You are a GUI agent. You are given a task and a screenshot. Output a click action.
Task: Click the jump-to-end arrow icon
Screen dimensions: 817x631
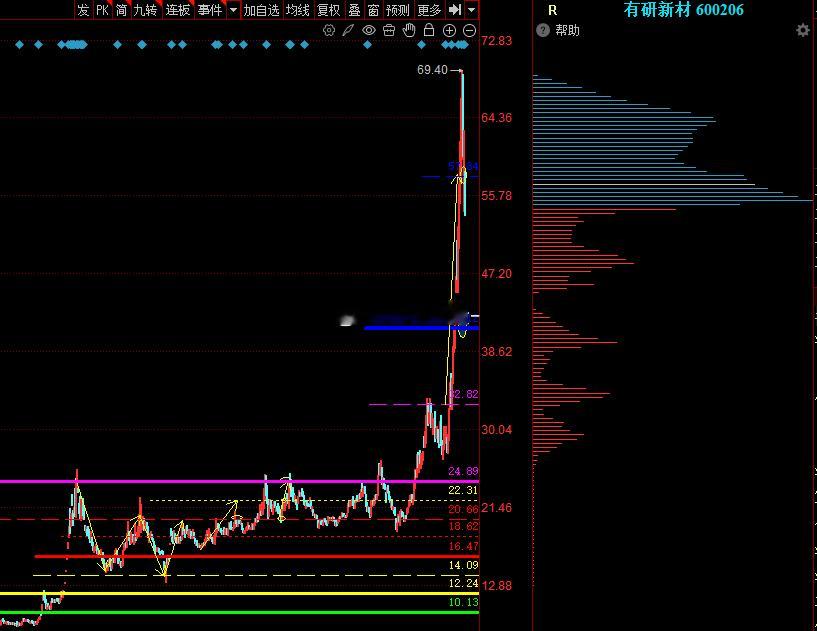point(455,9)
